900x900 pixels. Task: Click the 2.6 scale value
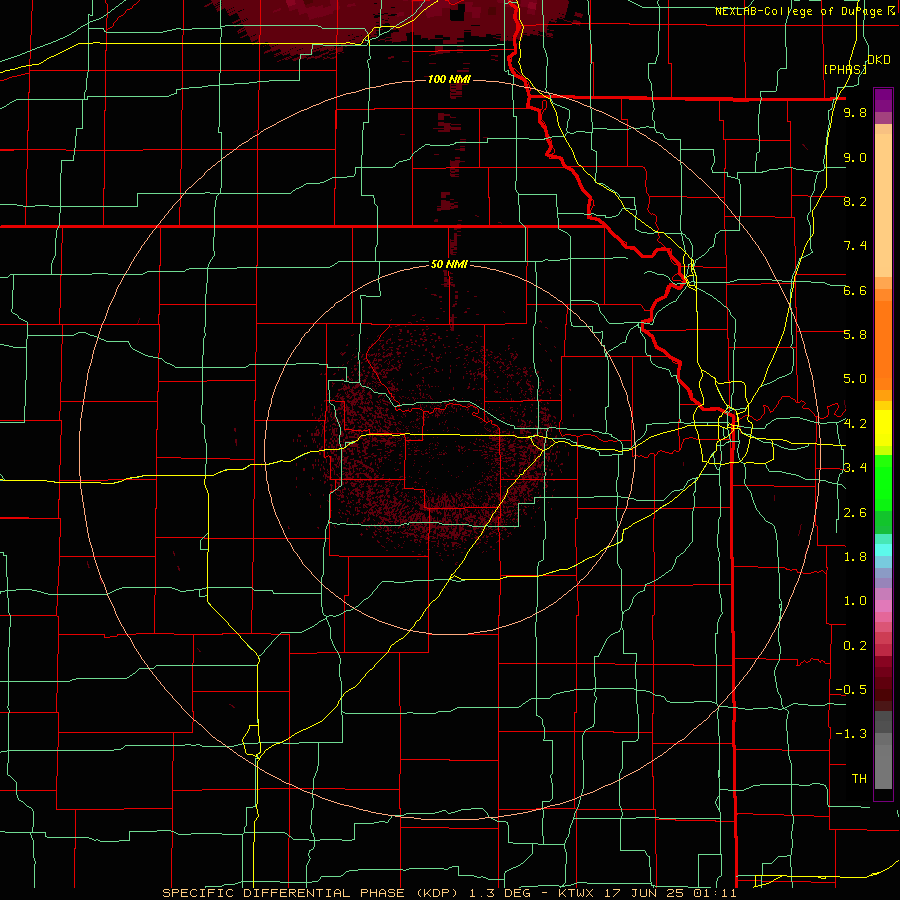pos(855,513)
